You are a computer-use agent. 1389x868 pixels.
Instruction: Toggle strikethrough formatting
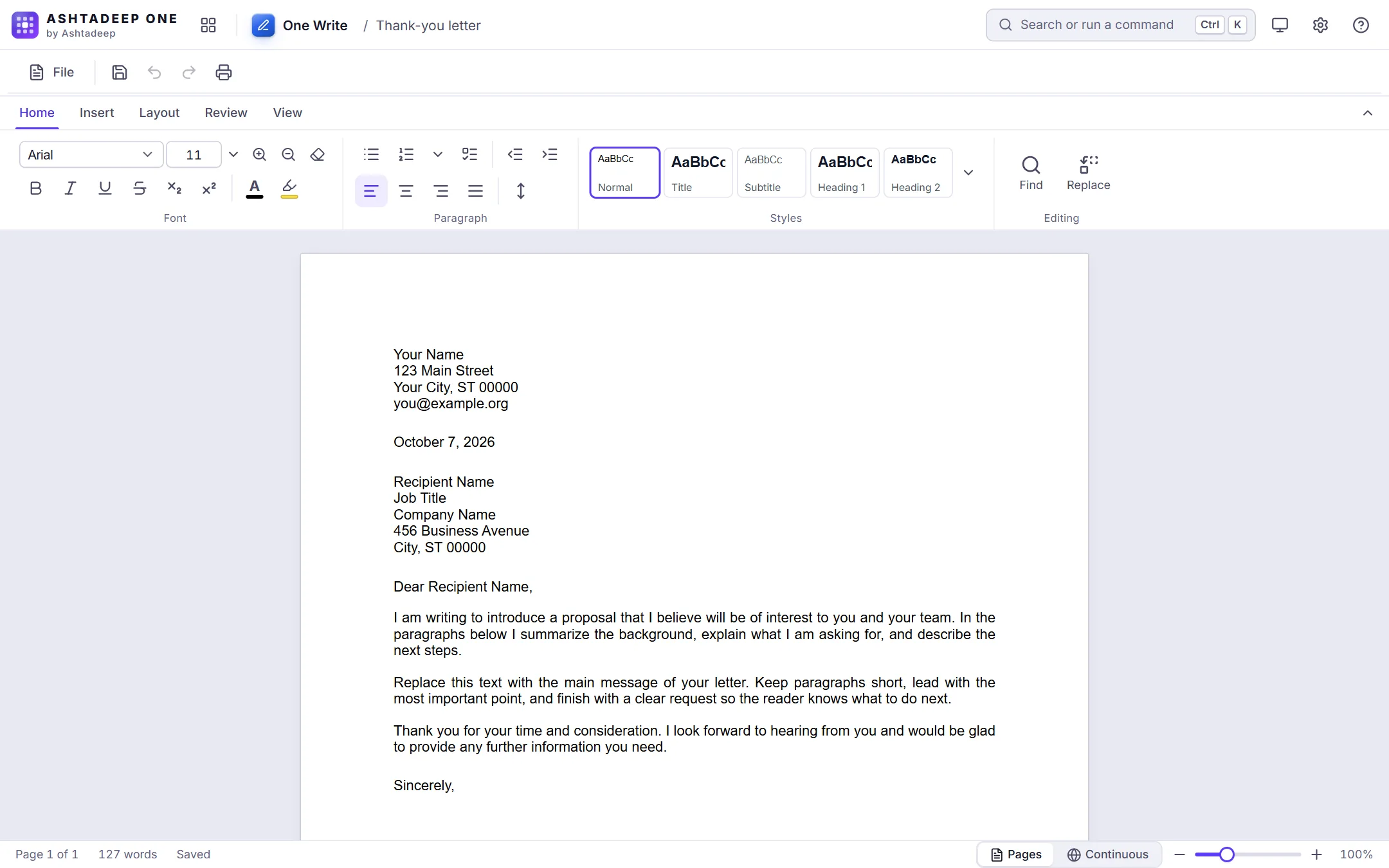140,188
